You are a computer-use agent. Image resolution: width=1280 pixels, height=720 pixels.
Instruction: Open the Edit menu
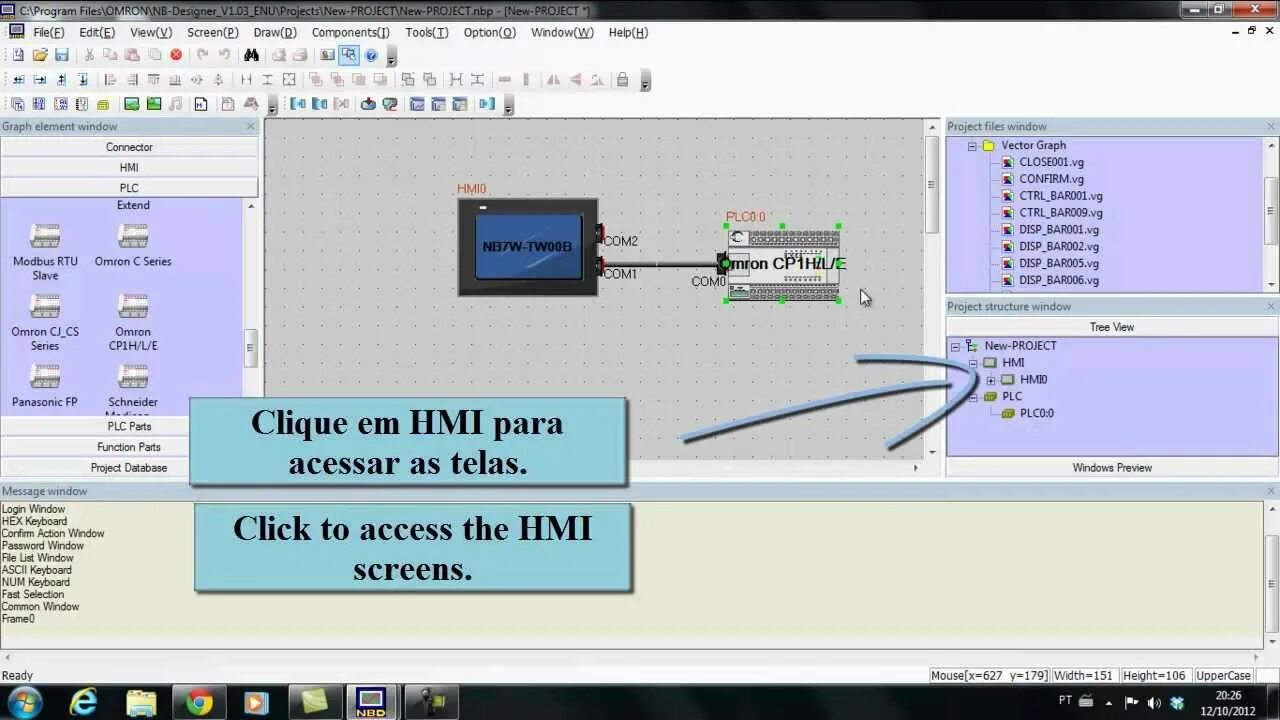click(x=97, y=32)
